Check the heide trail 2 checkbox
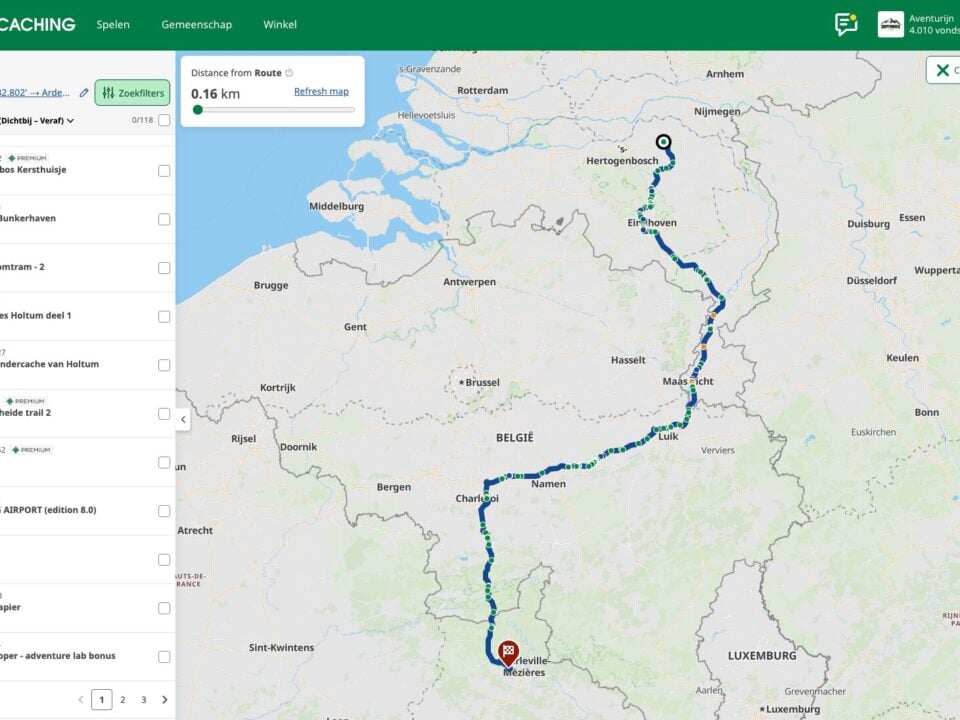This screenshot has width=960, height=720. click(x=164, y=414)
